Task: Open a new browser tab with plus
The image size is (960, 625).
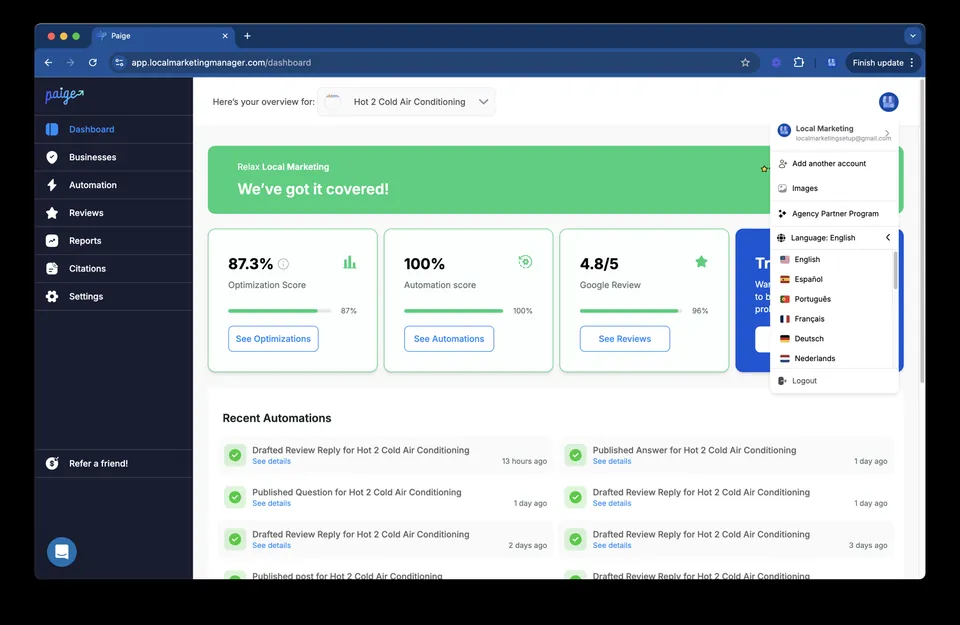Action: pos(247,36)
